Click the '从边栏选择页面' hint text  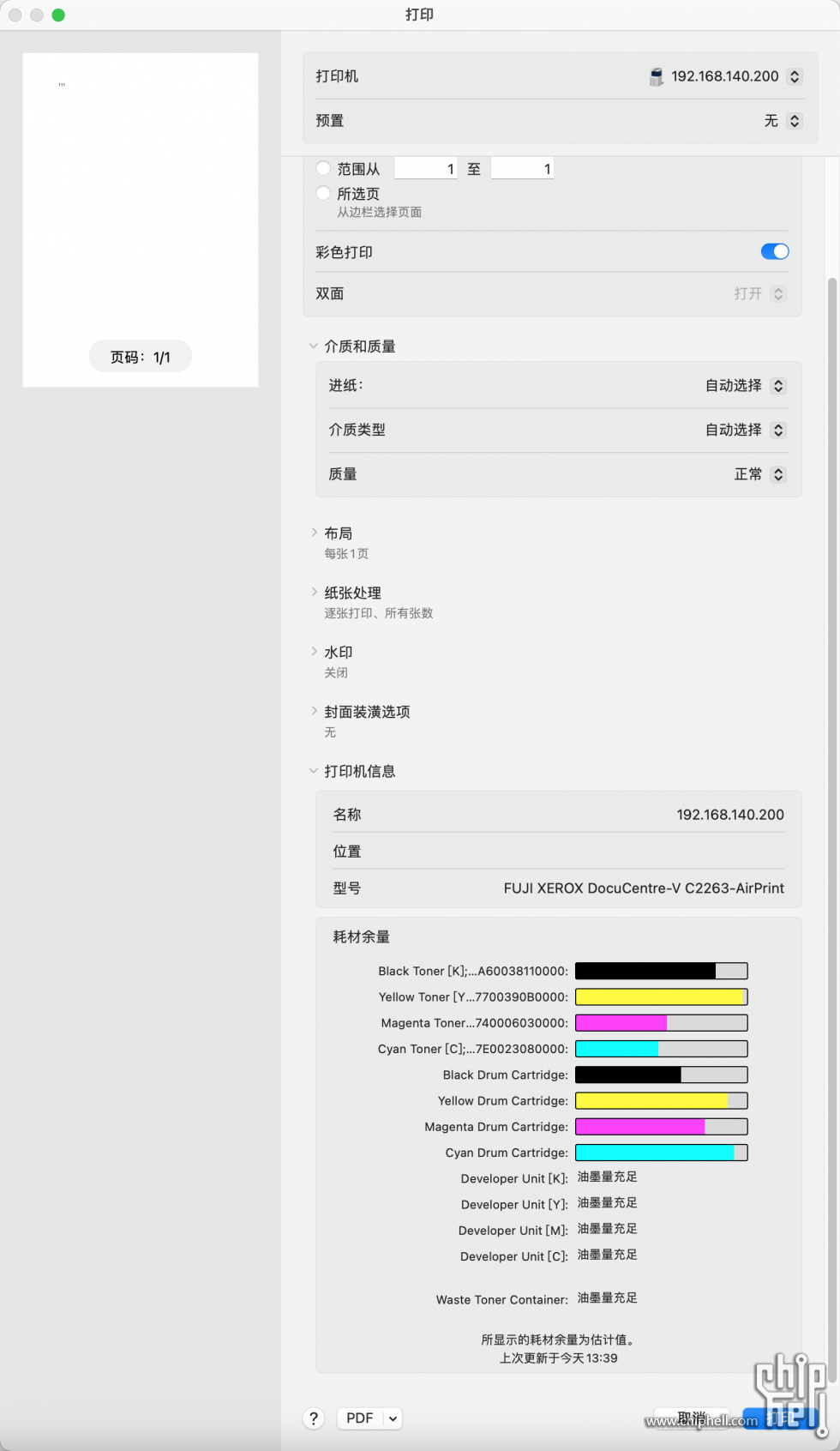click(x=379, y=212)
